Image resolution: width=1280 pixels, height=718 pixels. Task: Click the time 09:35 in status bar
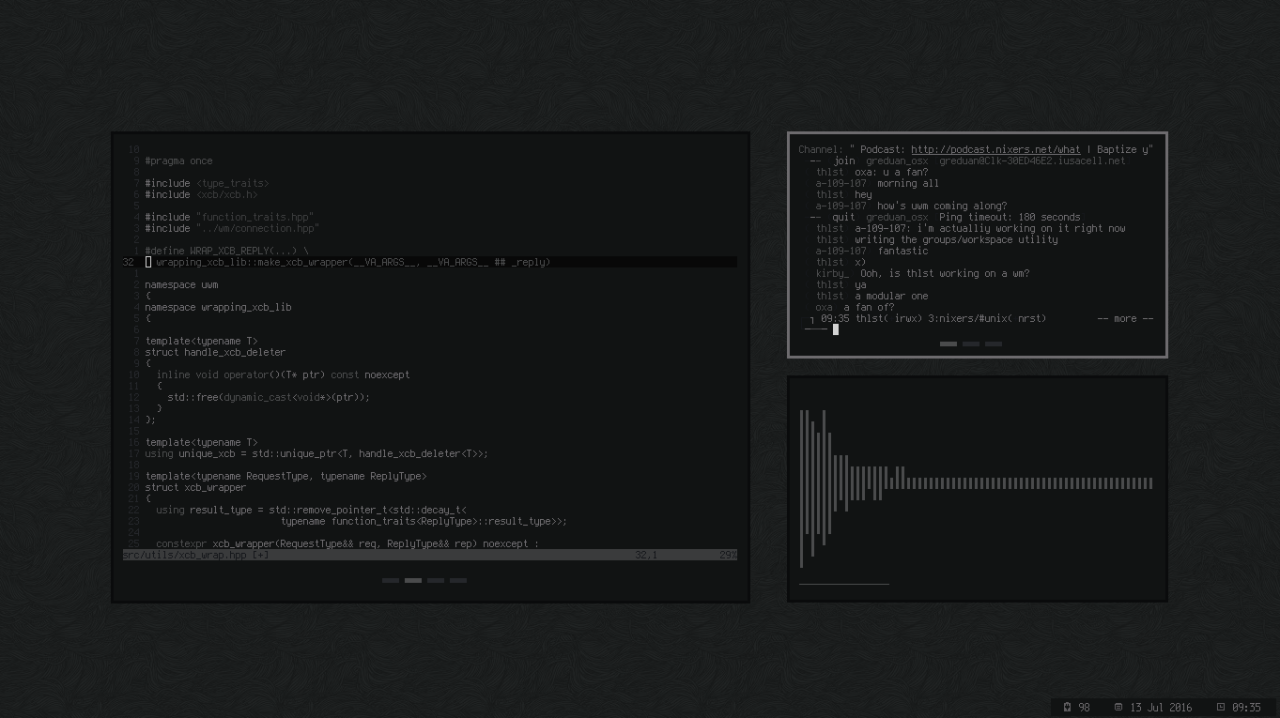[x=1246, y=707]
